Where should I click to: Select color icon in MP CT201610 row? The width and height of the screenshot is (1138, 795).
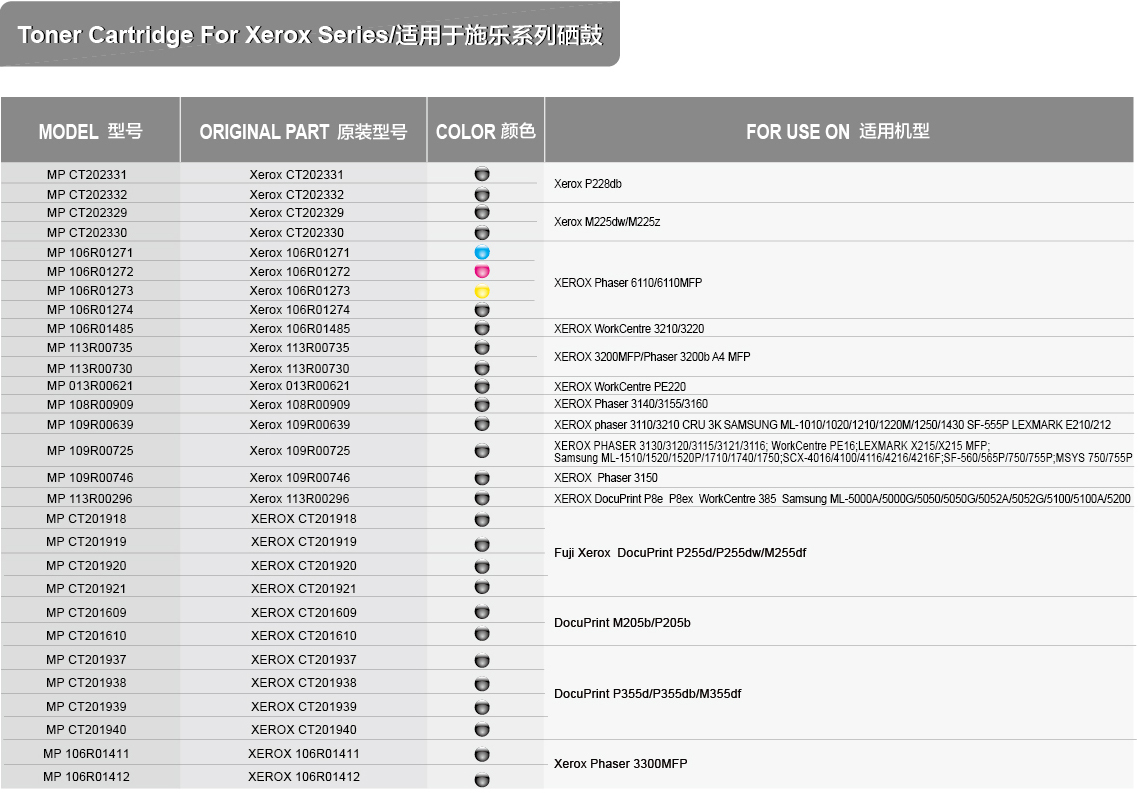(482, 635)
